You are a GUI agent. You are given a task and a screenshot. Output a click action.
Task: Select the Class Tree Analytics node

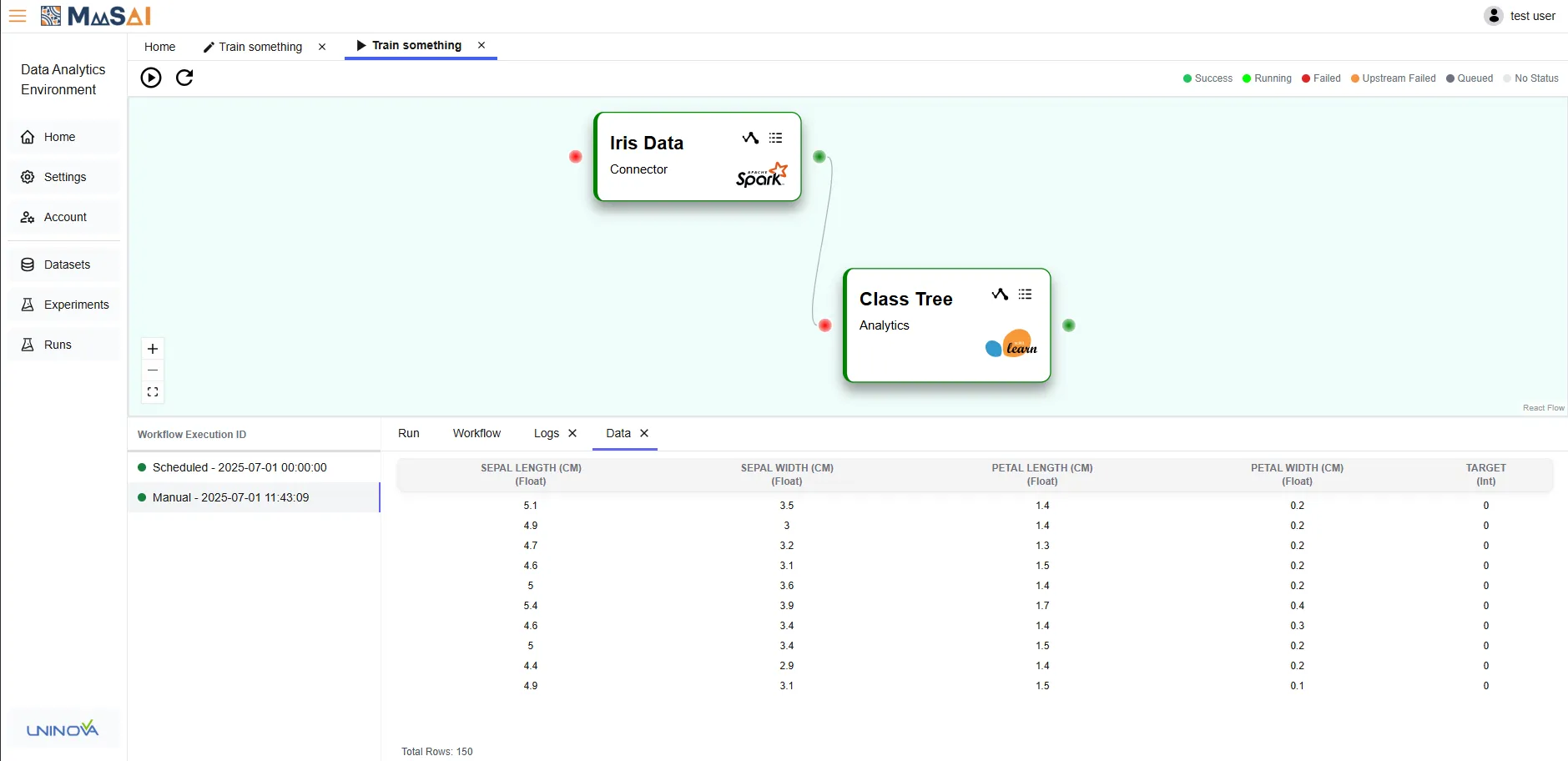947,325
